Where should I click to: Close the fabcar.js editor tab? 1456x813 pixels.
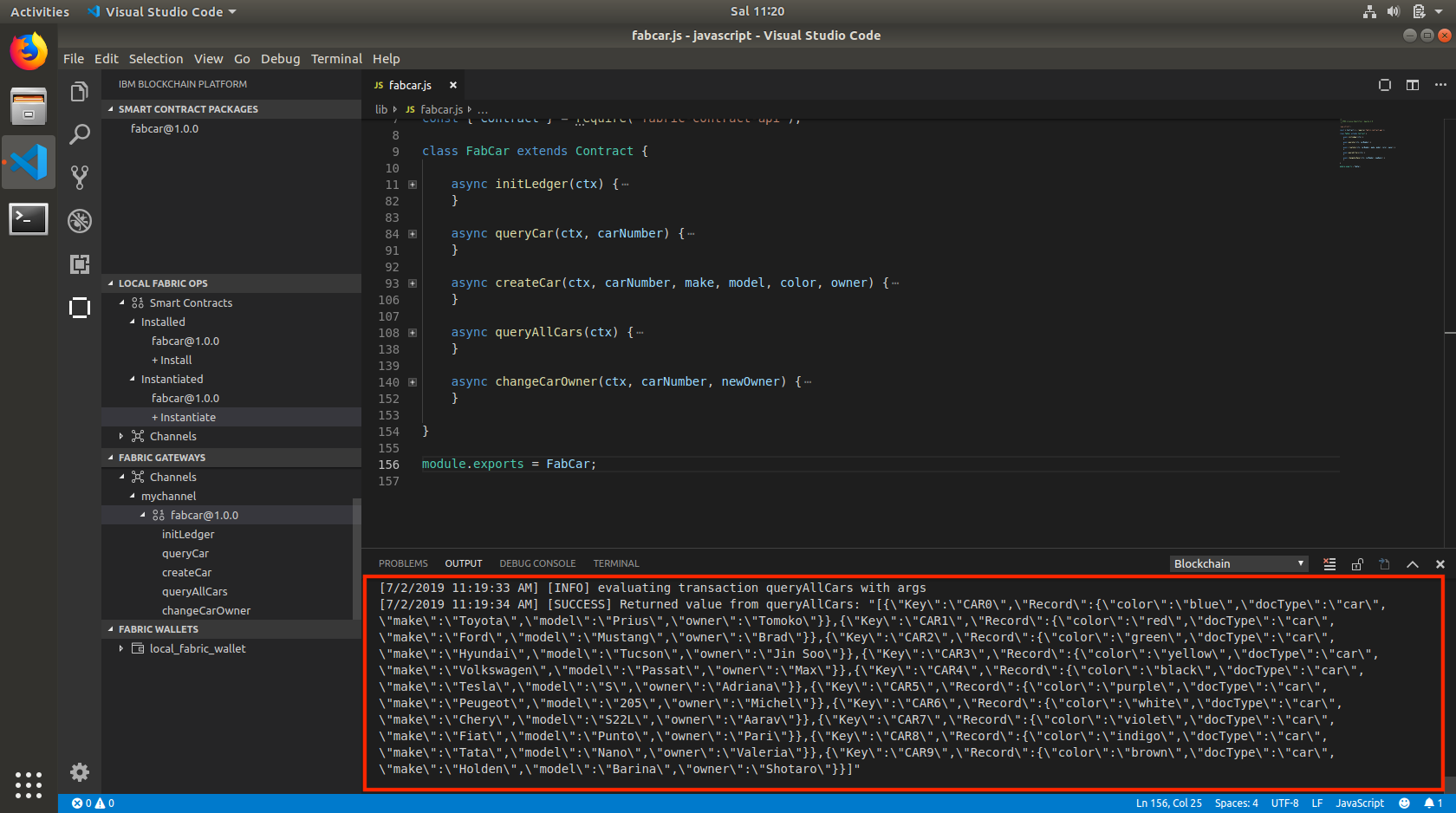(452, 85)
